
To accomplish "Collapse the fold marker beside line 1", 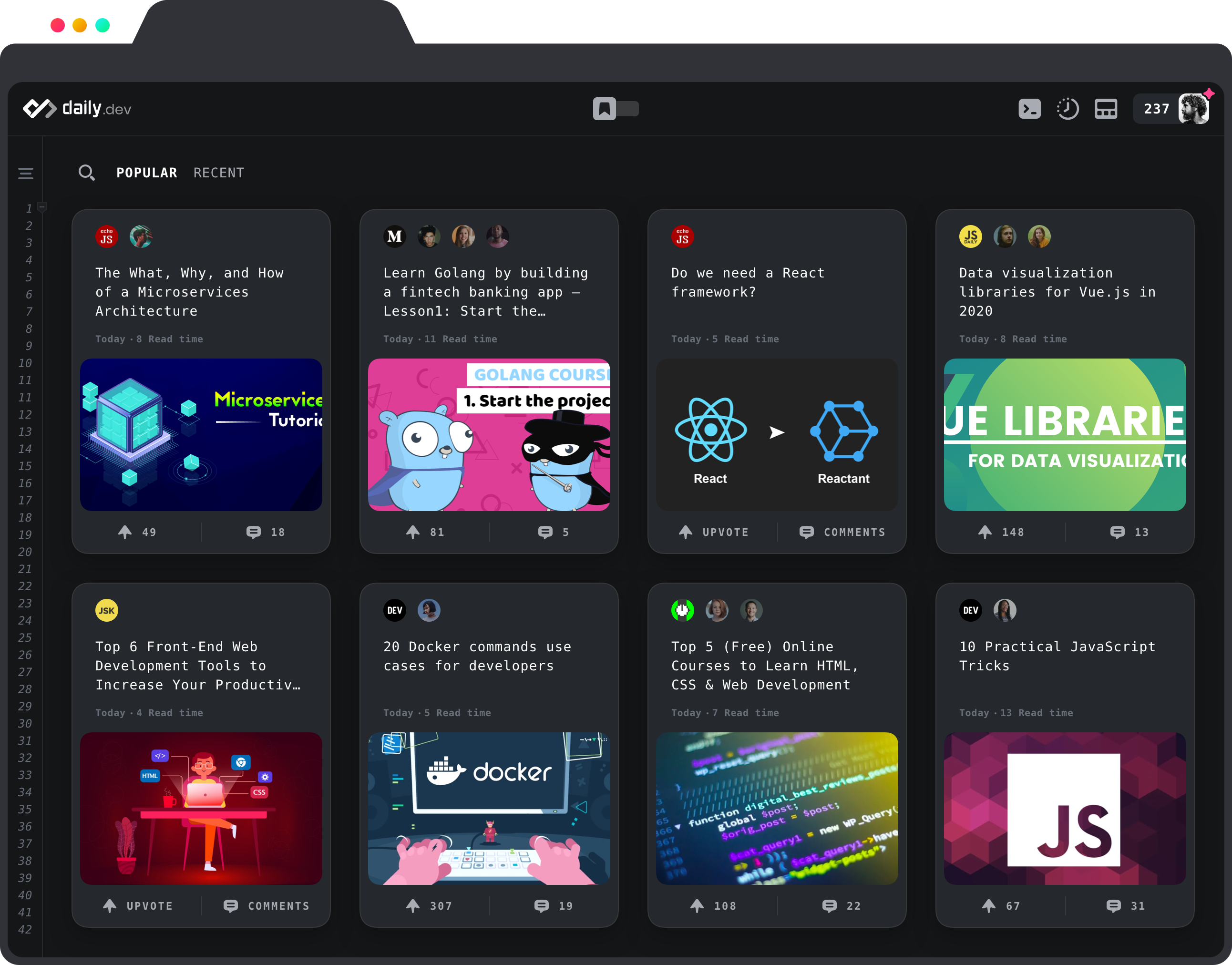I will [42, 207].
